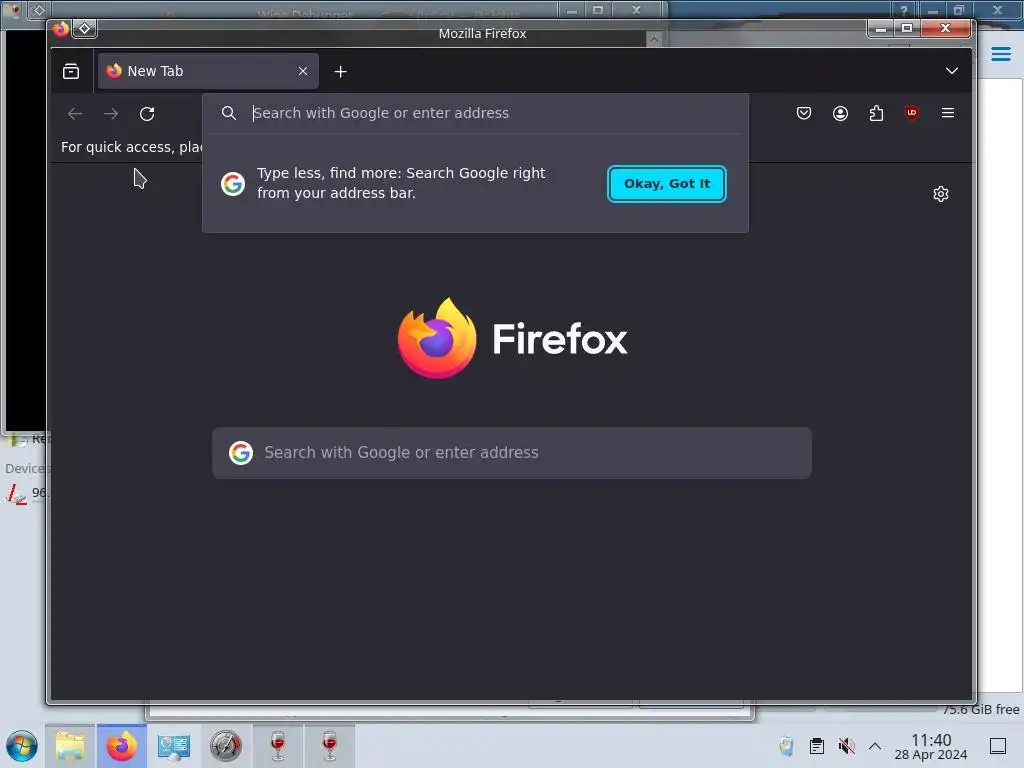Expand hidden system tray icons arrow
Image resolution: width=1024 pixels, height=768 pixels.
pos(875,746)
